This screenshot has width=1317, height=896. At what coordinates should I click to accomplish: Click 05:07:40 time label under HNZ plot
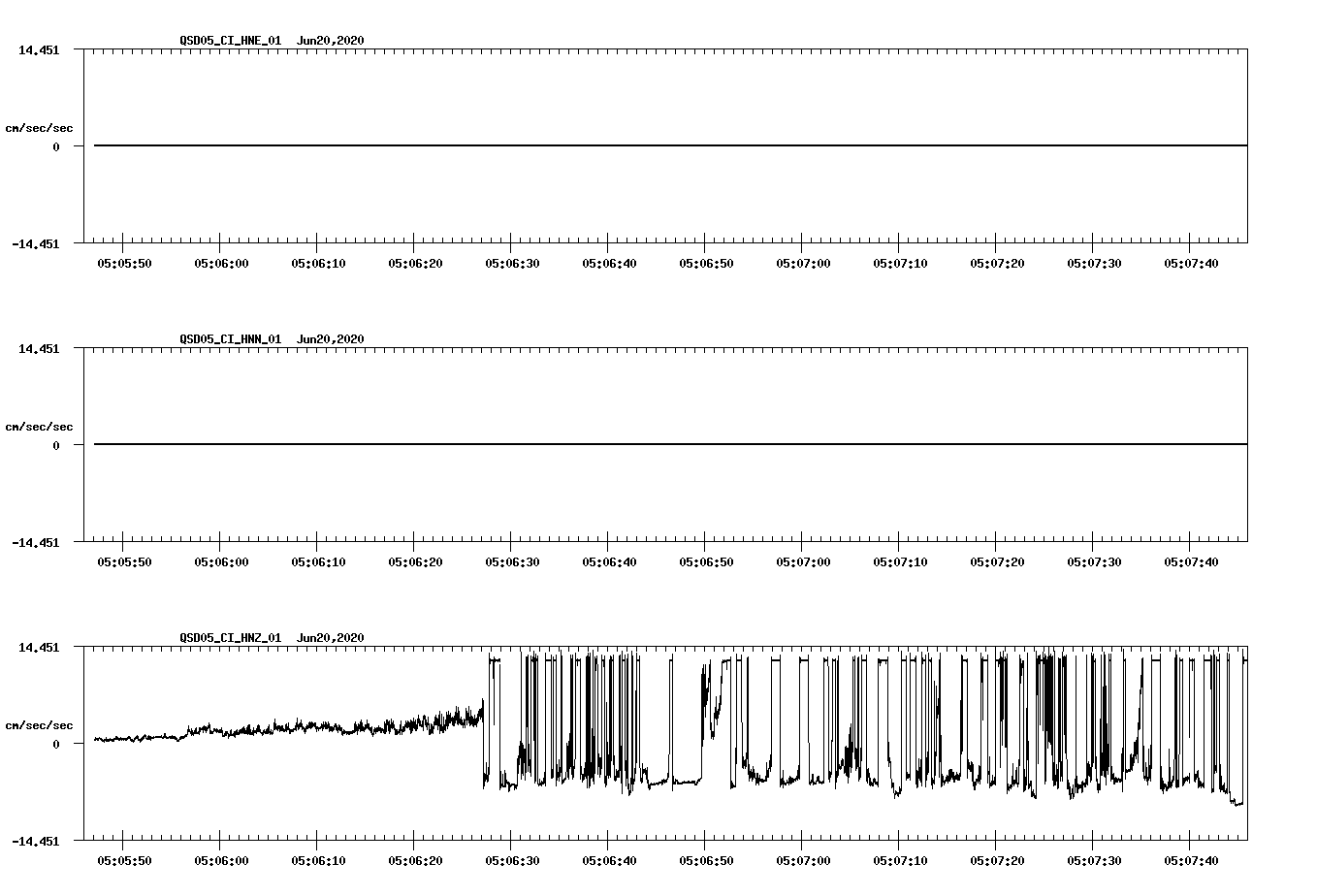pos(1191,861)
